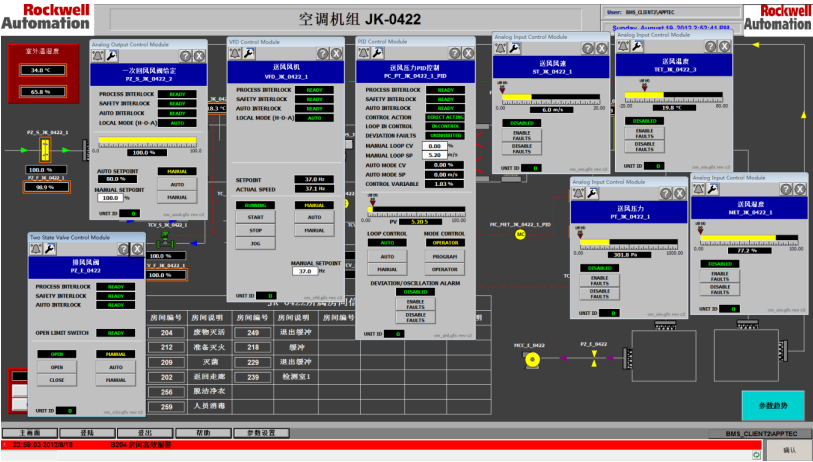Click the cyan 参数趋势 button
The width and height of the screenshot is (813, 462).
point(771,405)
